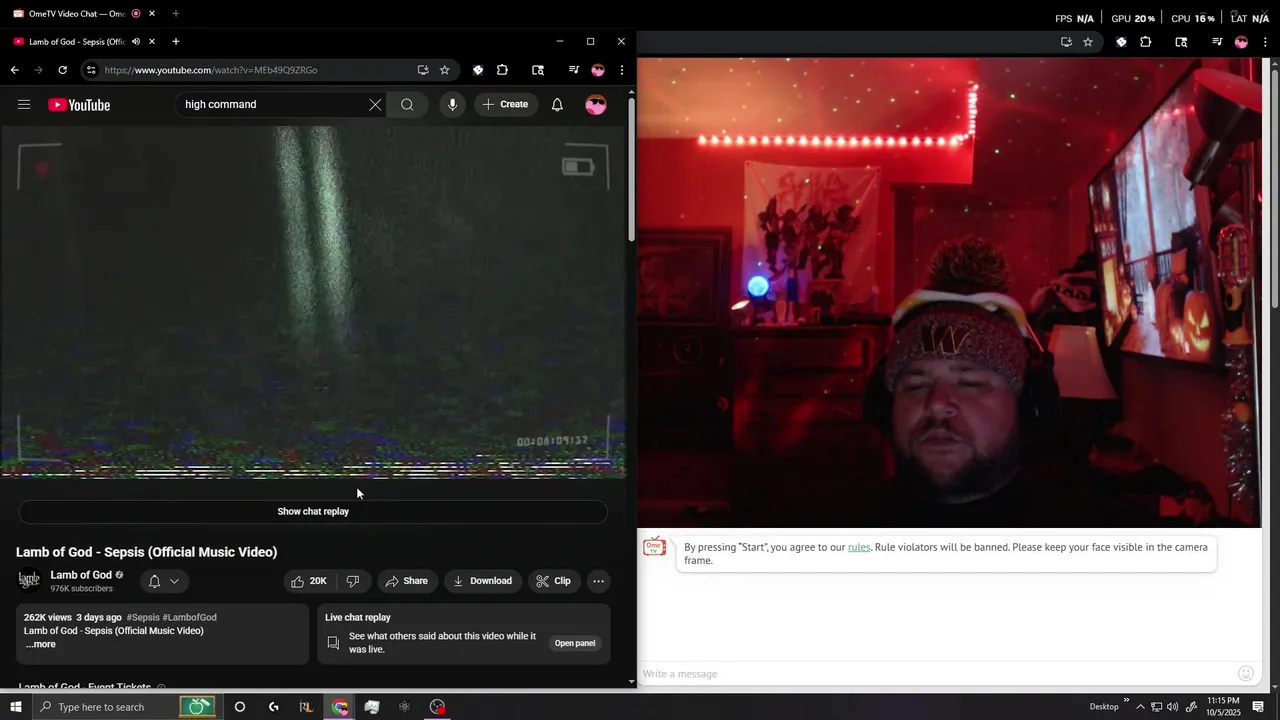Viewport: 1280px width, 720px height.
Task: Click the Sepsis video player
Action: click(x=313, y=302)
